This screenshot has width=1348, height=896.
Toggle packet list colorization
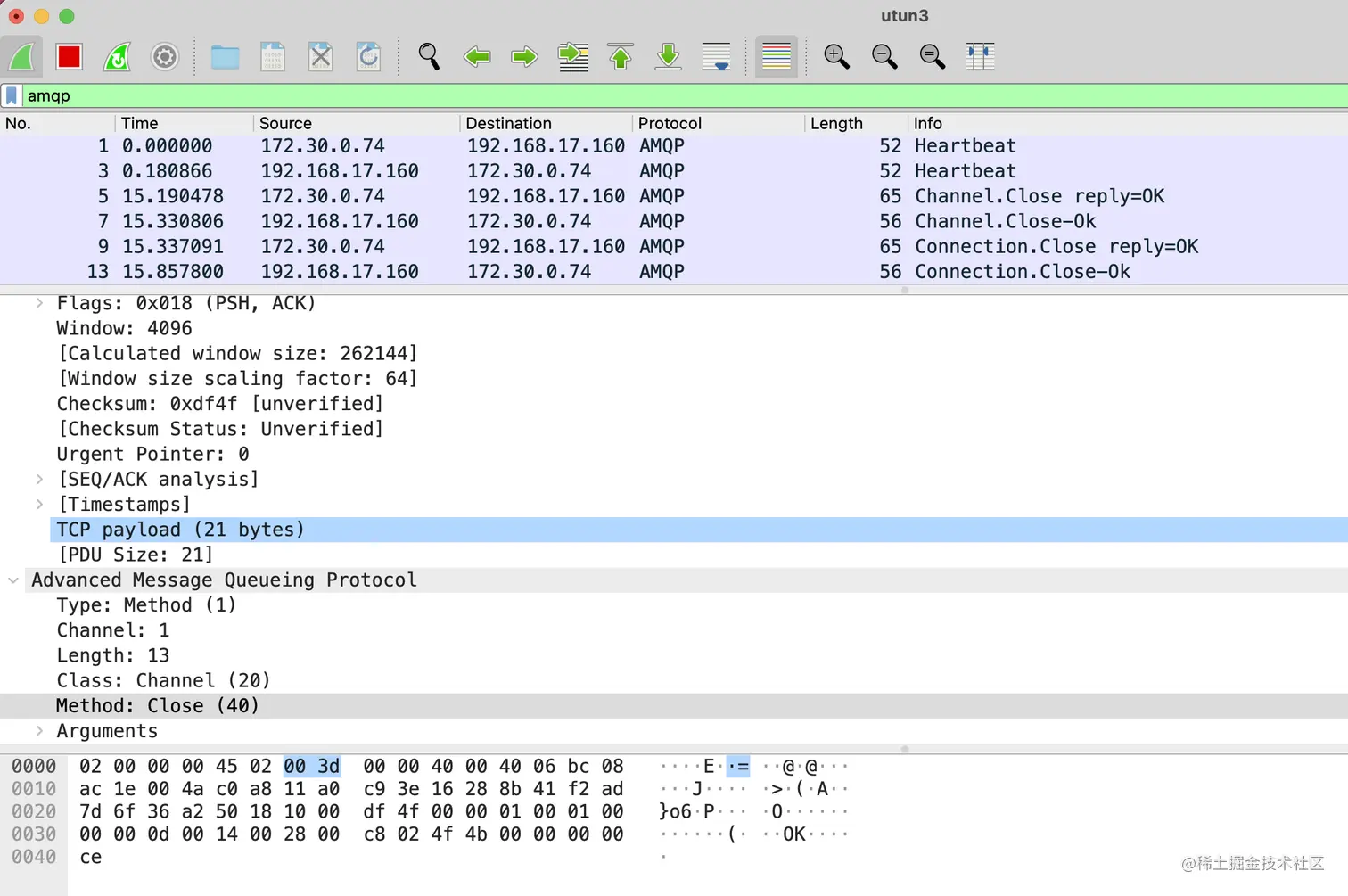pos(777,57)
